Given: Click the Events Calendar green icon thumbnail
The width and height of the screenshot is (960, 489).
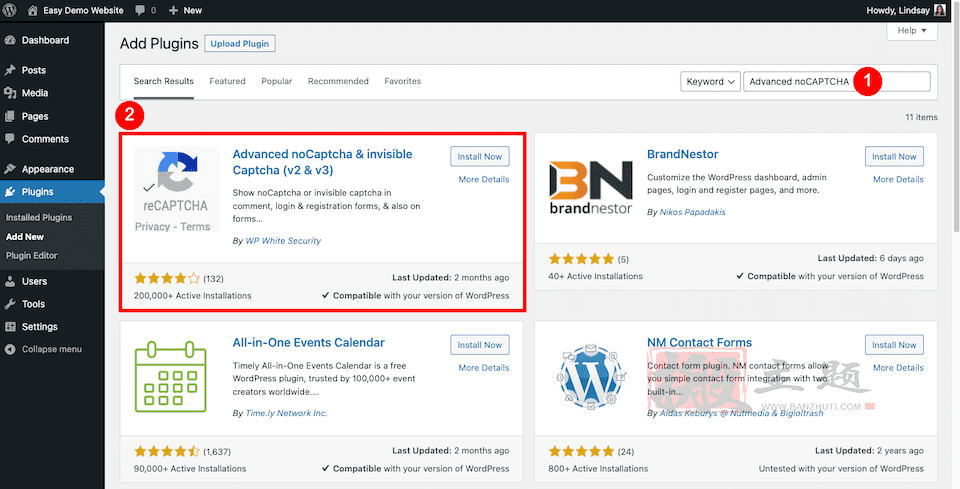Looking at the screenshot, I should 171,377.
